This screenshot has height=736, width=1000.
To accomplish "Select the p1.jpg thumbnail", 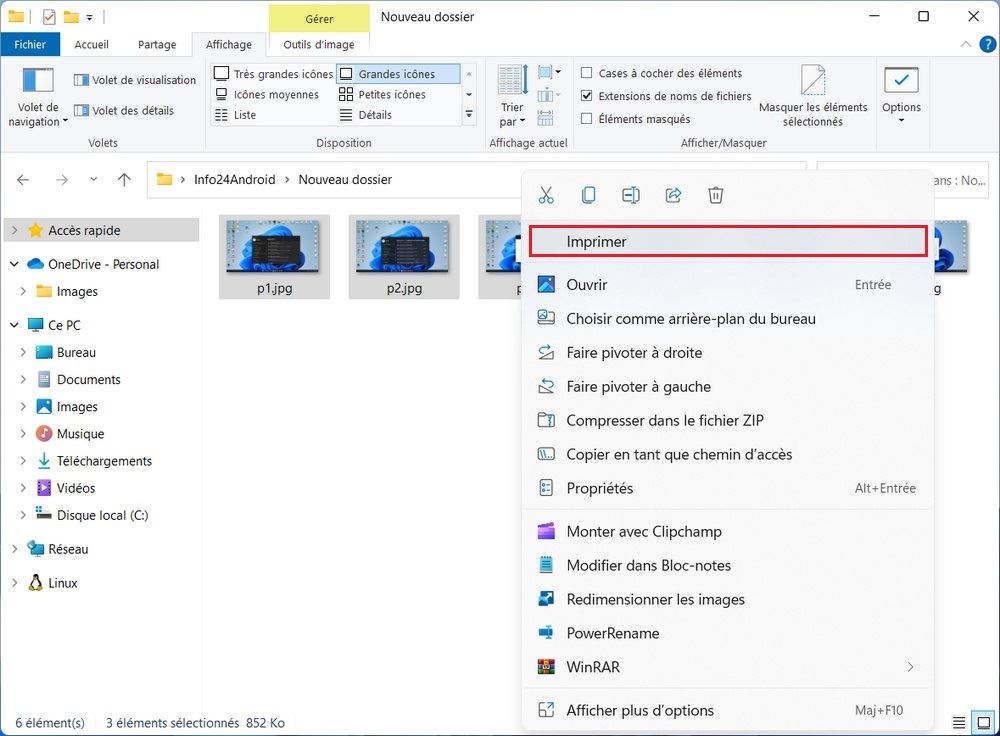I will [x=274, y=257].
